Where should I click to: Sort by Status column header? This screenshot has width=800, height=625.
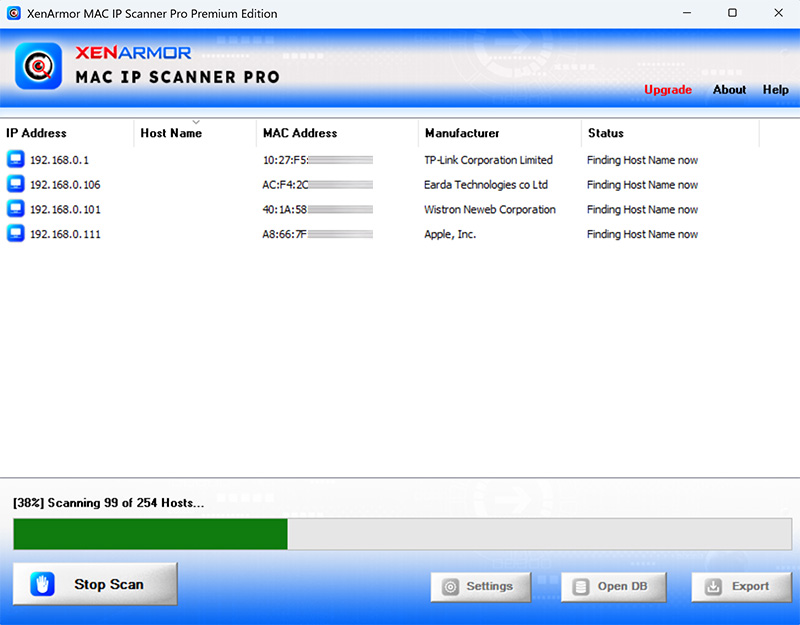[670, 133]
